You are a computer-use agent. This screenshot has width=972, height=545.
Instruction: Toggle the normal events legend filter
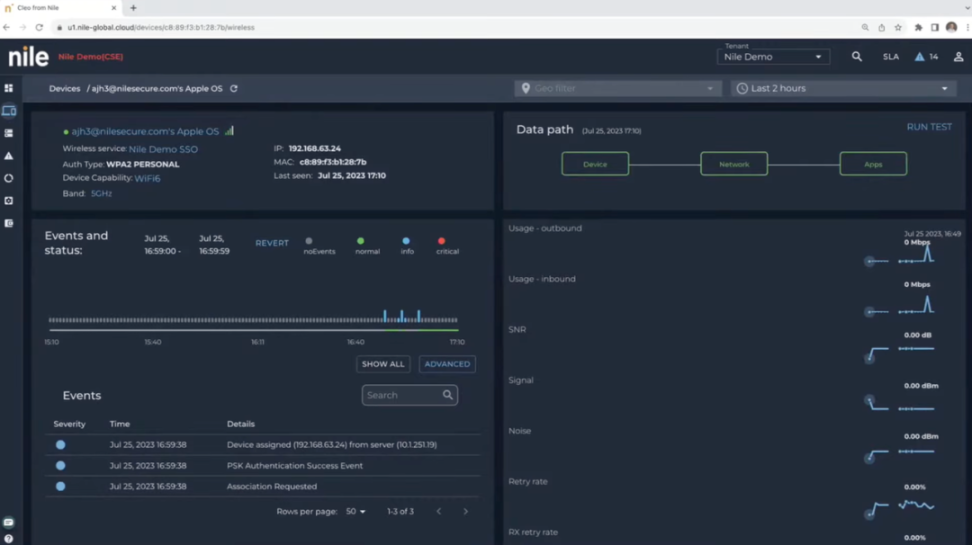pyautogui.click(x=361, y=241)
